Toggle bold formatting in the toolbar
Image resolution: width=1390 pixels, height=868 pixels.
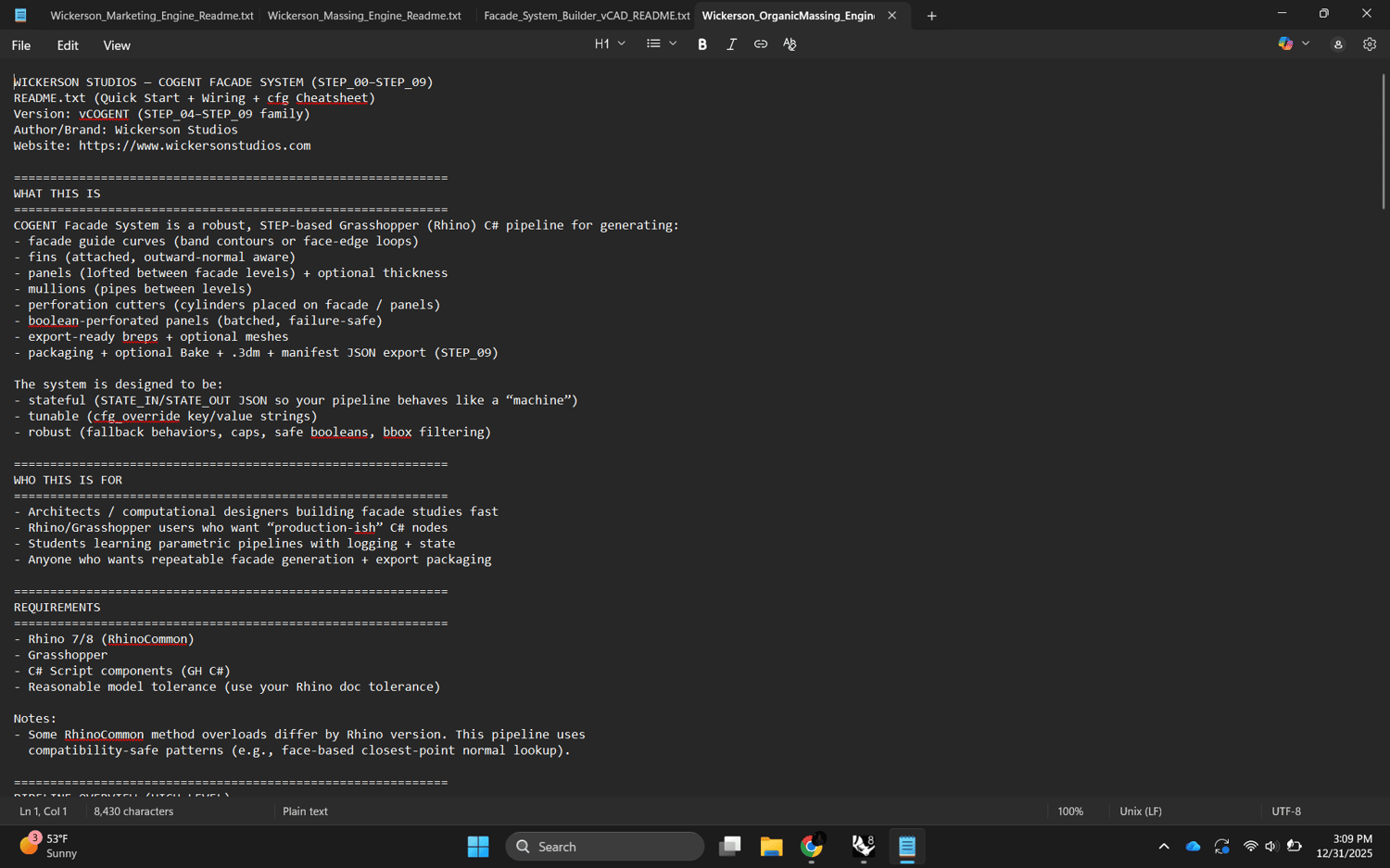click(702, 44)
